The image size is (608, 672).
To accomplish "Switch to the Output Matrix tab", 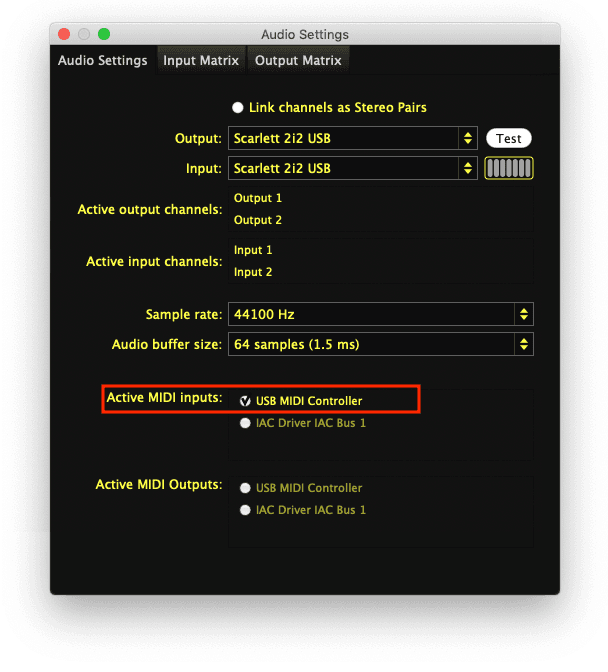I will coord(298,60).
